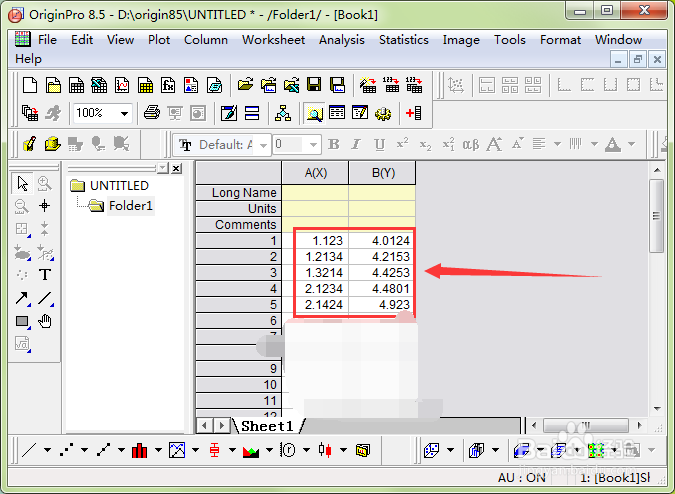Toggle Bold text formatting
This screenshot has width=675, height=494.
click(334, 144)
